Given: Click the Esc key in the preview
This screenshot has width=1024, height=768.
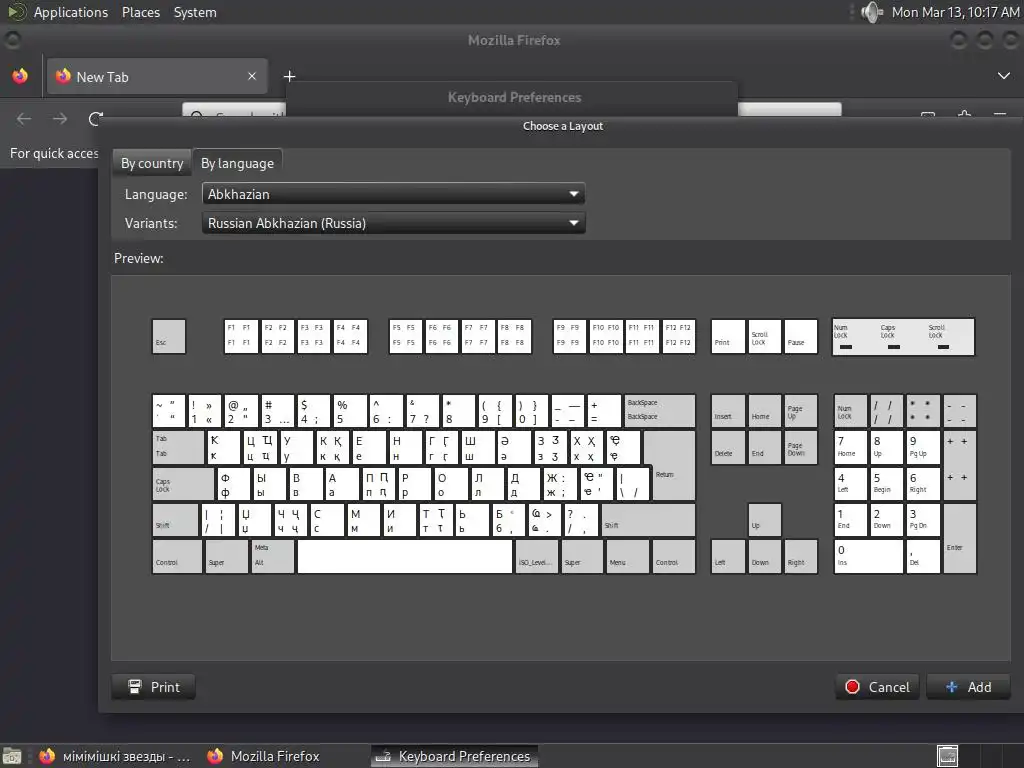Looking at the screenshot, I should point(169,336).
